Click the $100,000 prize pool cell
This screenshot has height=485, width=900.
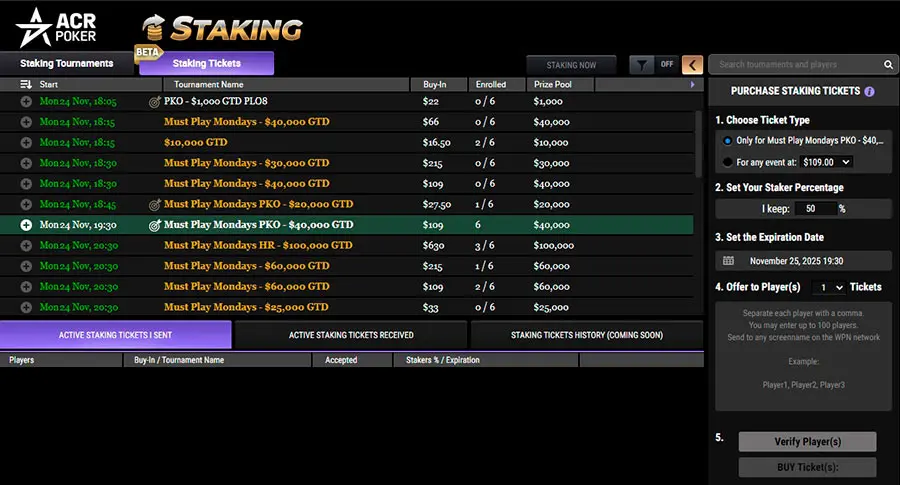click(554, 246)
